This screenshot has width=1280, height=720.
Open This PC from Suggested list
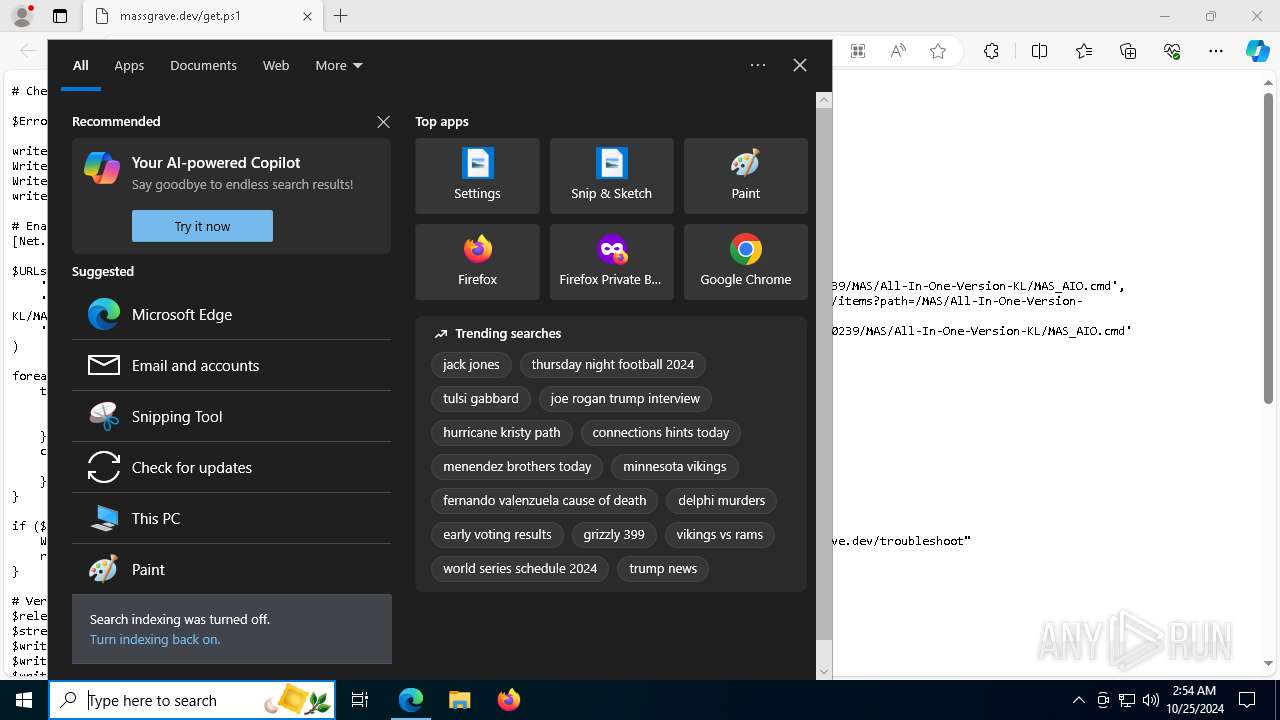pos(231,518)
